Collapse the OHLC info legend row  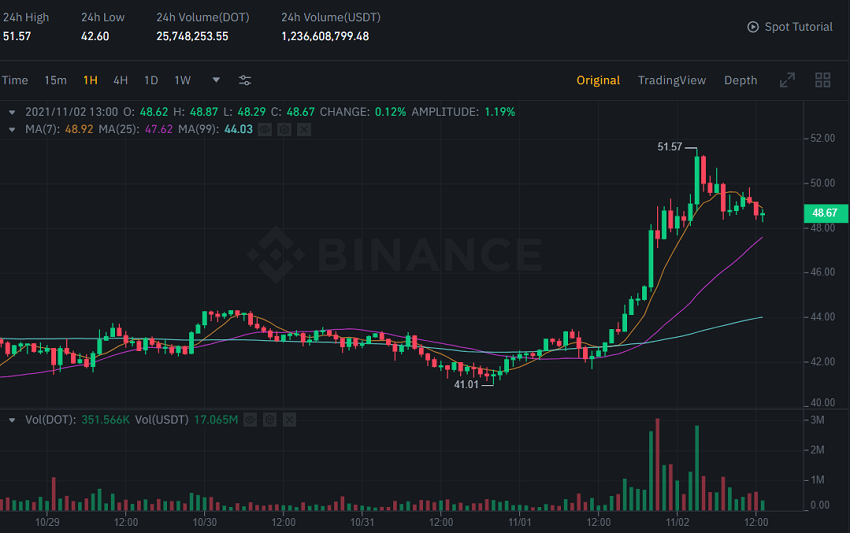pyautogui.click(x=12, y=112)
